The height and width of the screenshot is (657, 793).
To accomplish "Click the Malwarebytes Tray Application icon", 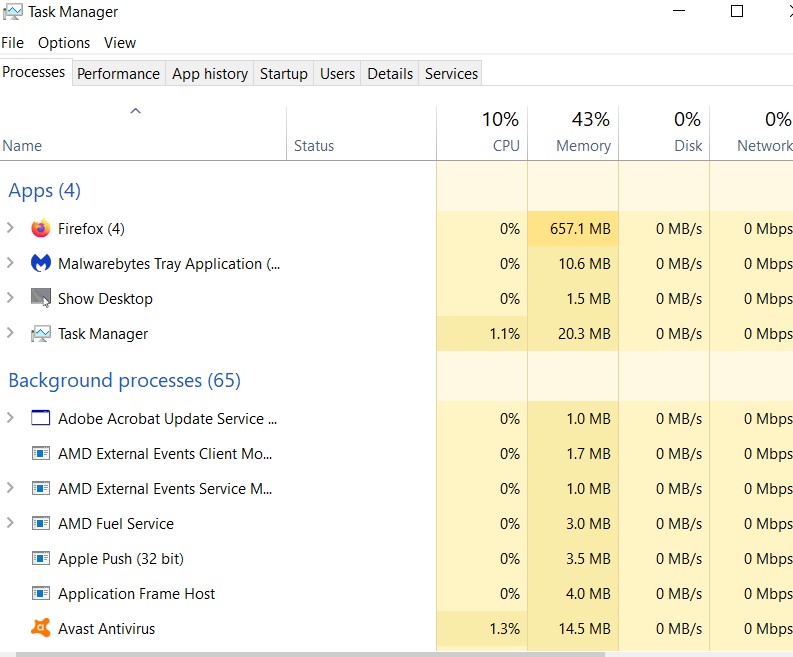I will [41, 264].
